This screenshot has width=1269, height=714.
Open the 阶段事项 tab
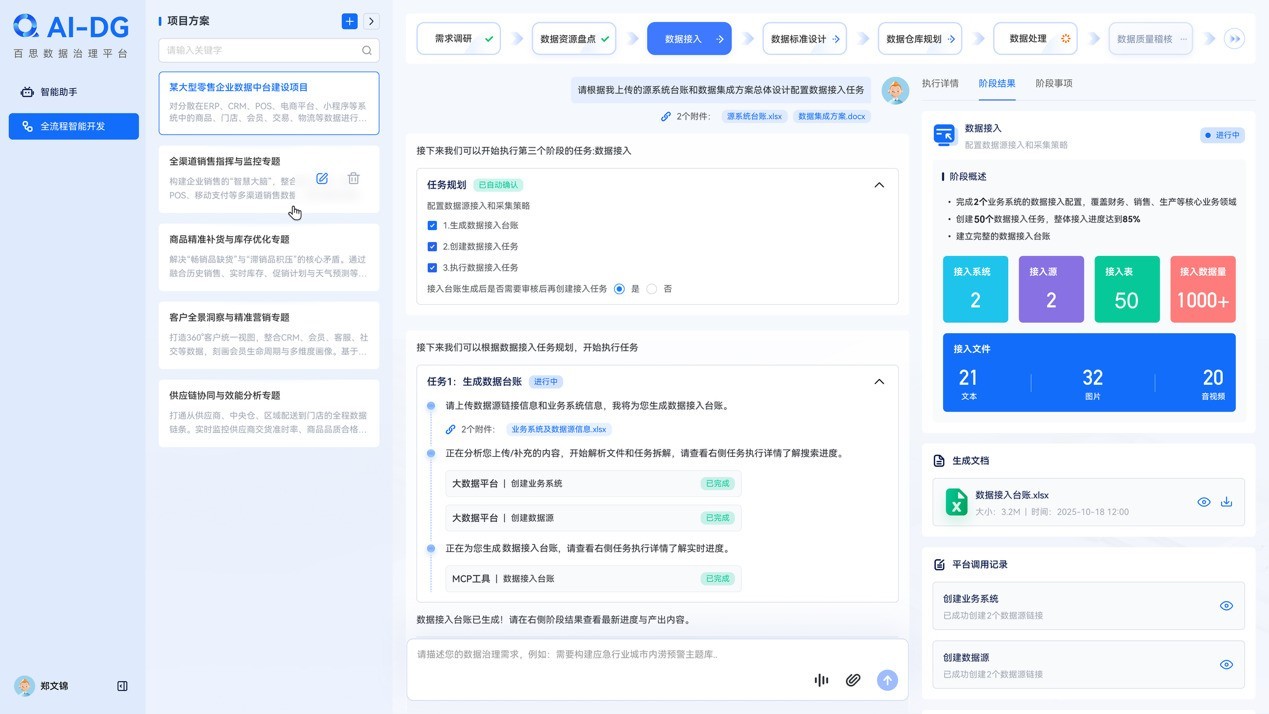tap(1053, 84)
